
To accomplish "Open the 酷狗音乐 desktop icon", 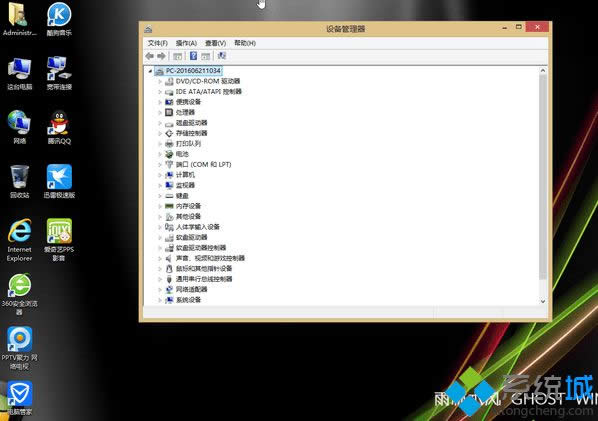I will click(x=59, y=19).
